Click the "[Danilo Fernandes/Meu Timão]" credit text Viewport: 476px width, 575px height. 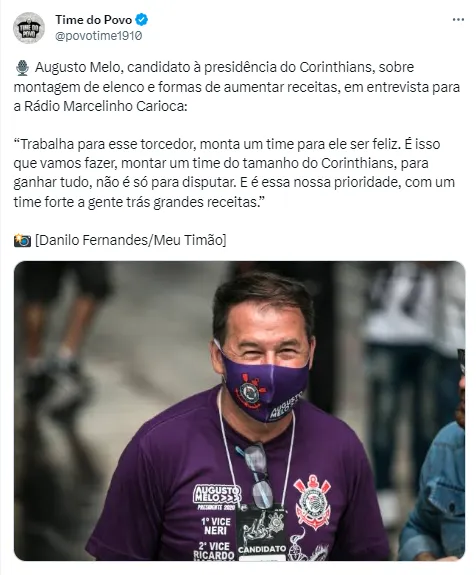[x=131, y=241]
